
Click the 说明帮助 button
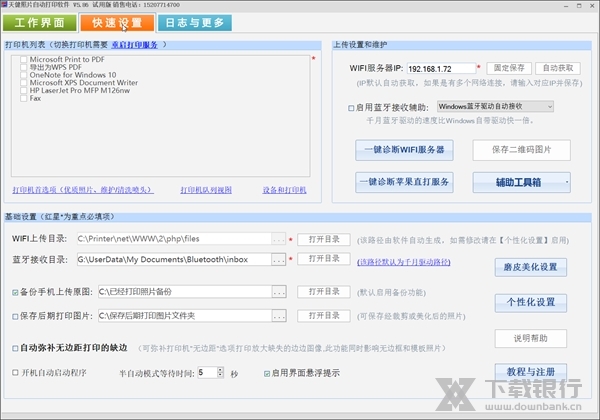pyautogui.click(x=530, y=339)
